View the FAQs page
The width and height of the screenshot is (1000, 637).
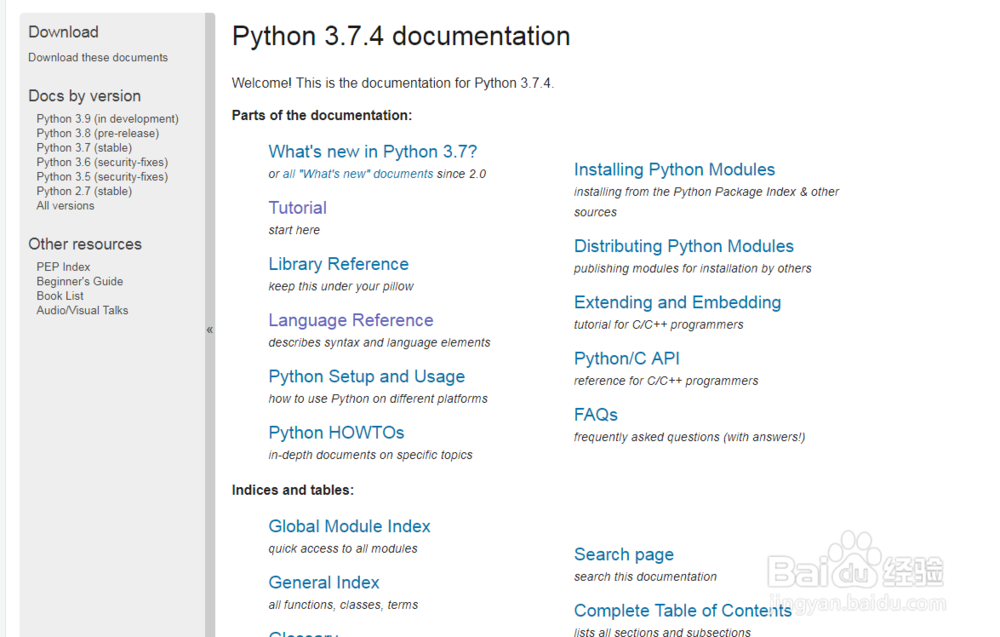pos(595,414)
